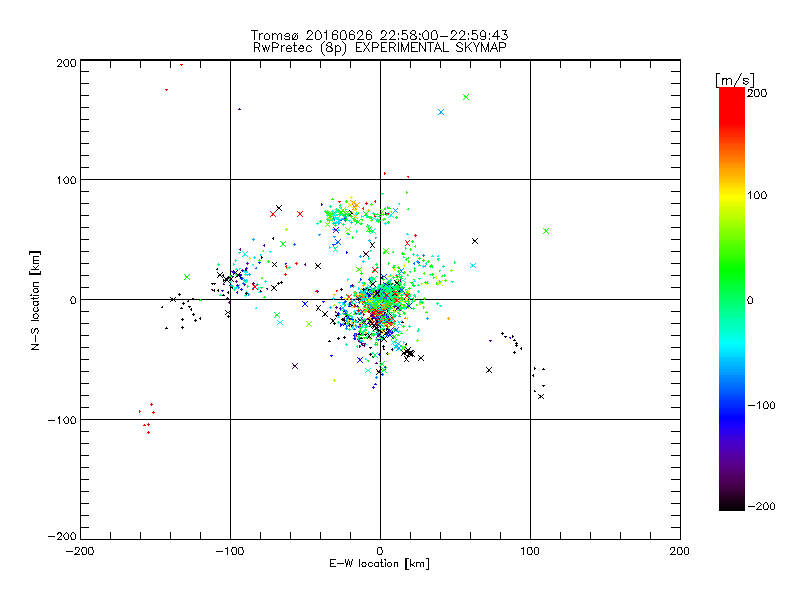Click the y-axis tick label '-100'
This screenshot has height=600, width=800.
pyautogui.click(x=62, y=420)
